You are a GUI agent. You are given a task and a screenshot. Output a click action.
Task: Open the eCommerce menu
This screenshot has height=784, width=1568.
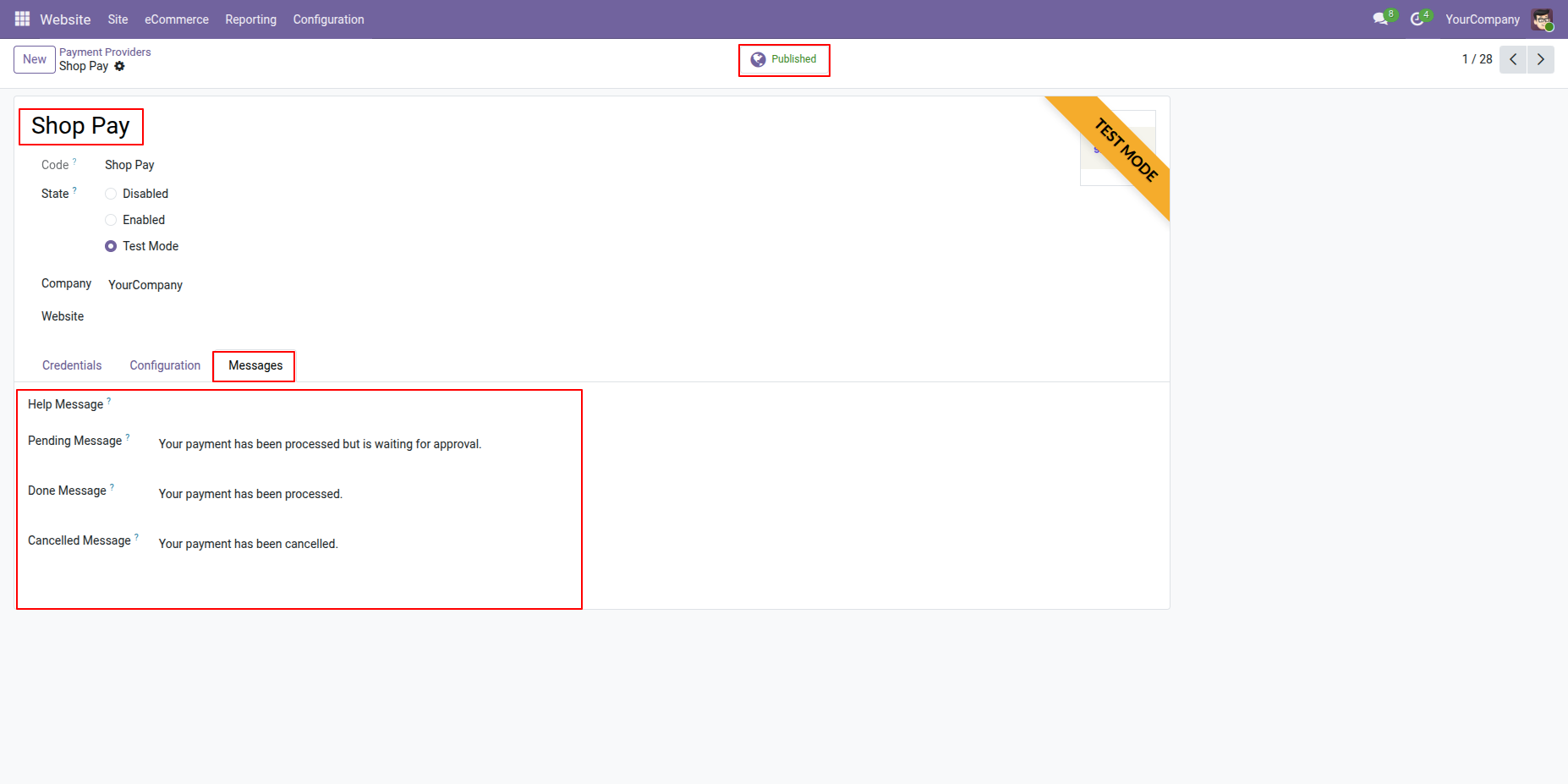[177, 19]
